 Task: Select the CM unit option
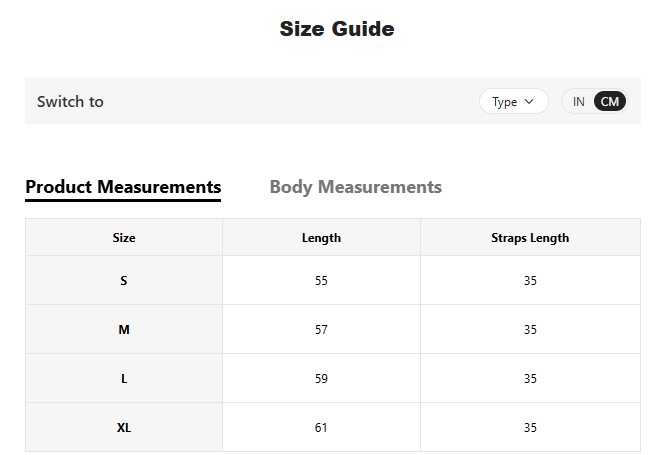pyautogui.click(x=609, y=102)
